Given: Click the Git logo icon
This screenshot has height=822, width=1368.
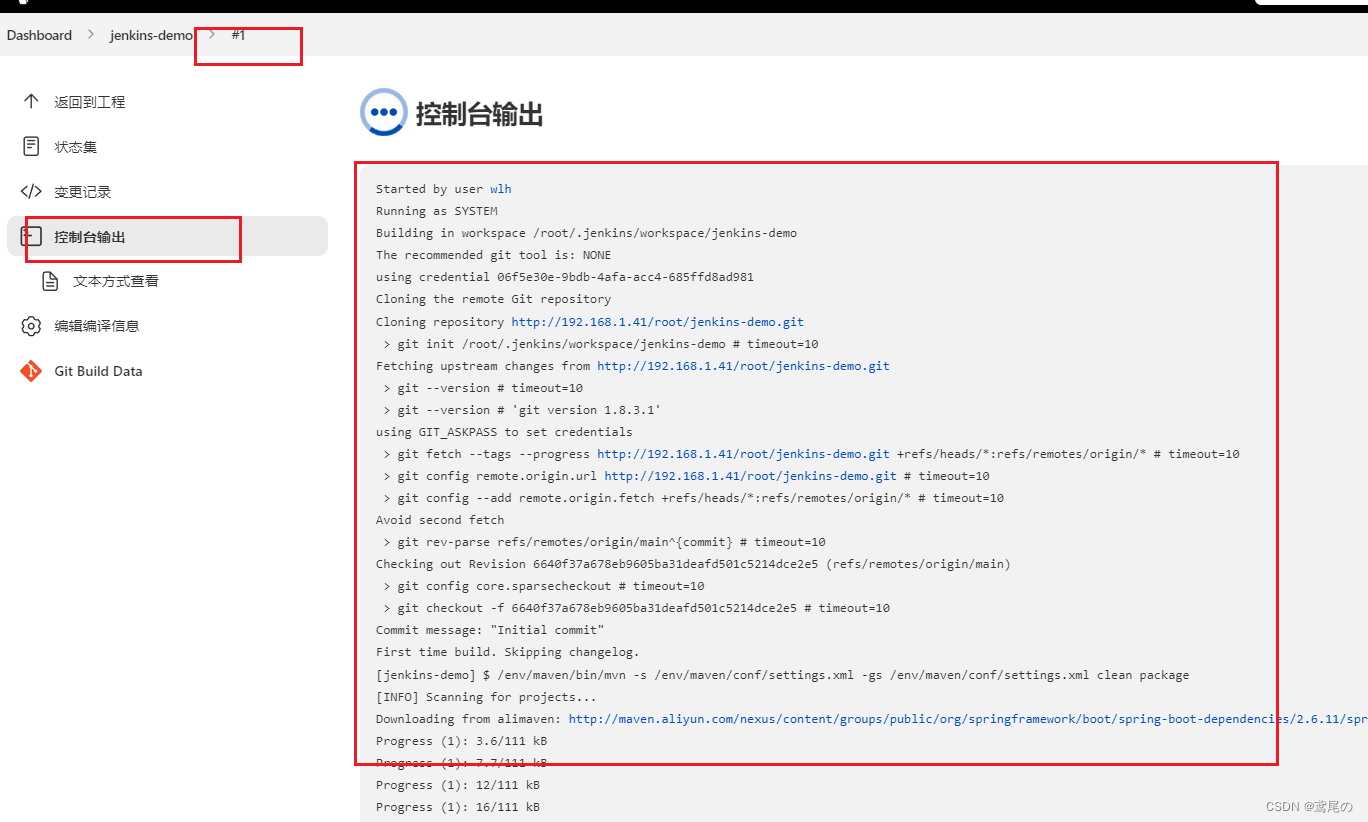Looking at the screenshot, I should click(31, 371).
